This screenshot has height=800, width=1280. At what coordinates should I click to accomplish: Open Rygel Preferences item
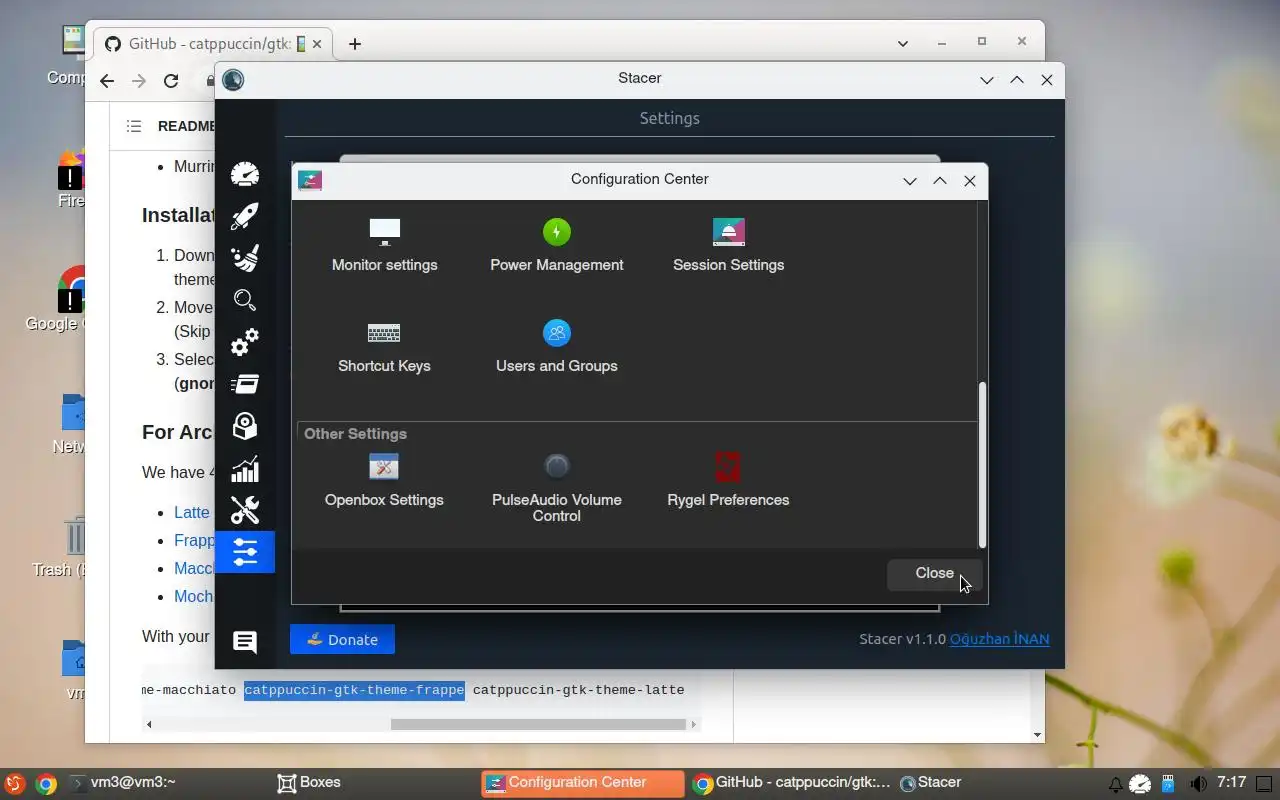pyautogui.click(x=728, y=481)
